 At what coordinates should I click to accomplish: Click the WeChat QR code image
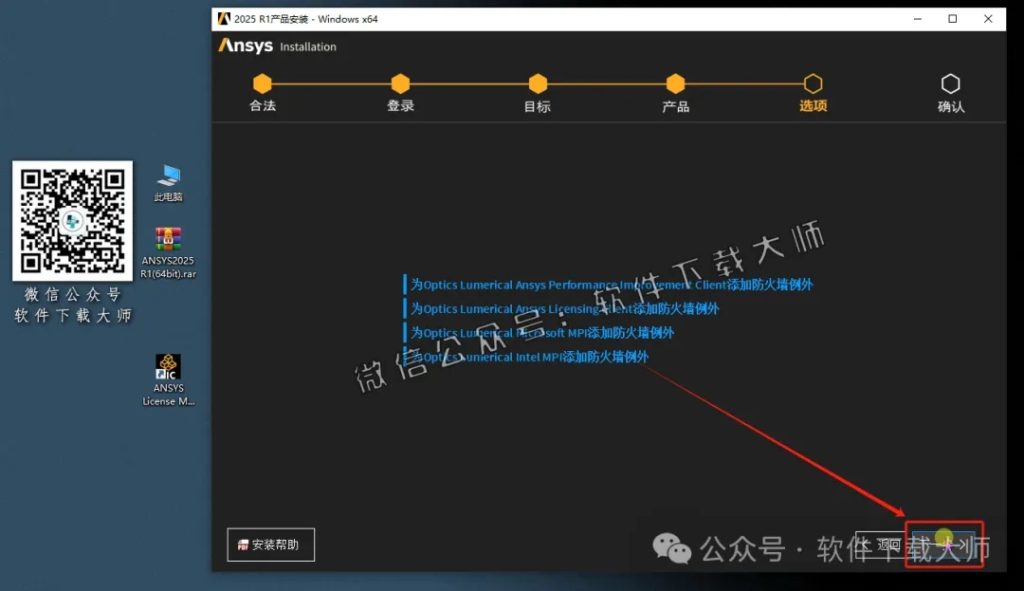(71, 222)
